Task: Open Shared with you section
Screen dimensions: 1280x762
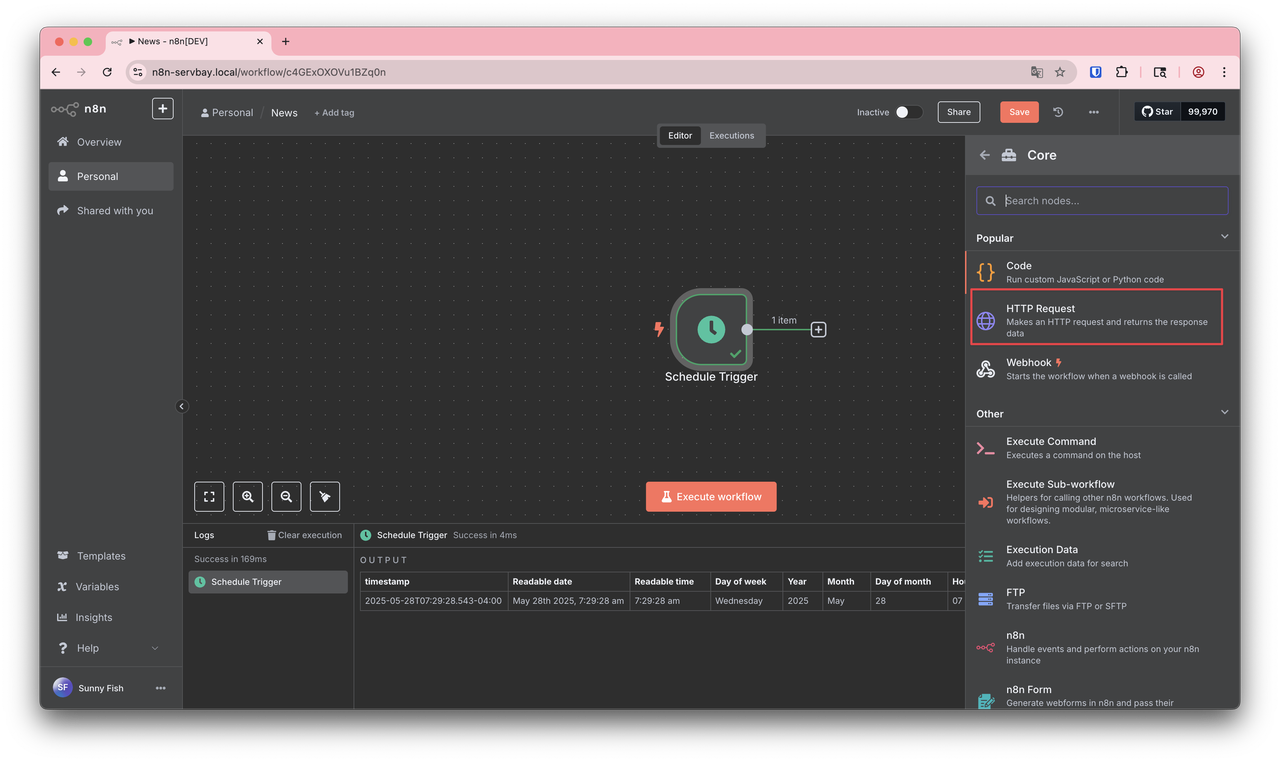Action: 111,211
